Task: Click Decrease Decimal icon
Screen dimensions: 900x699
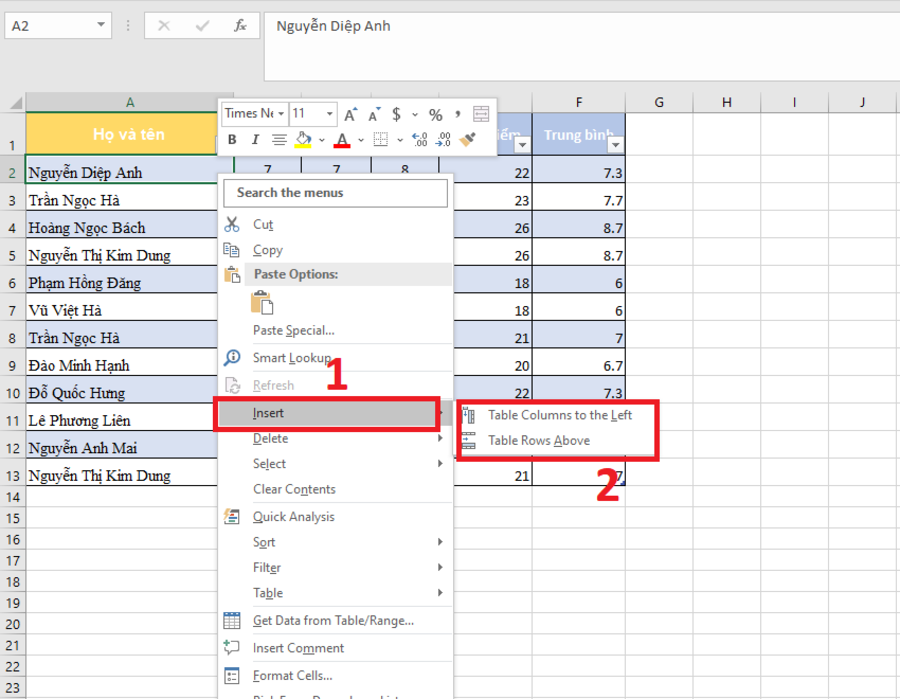Action: [x=443, y=139]
